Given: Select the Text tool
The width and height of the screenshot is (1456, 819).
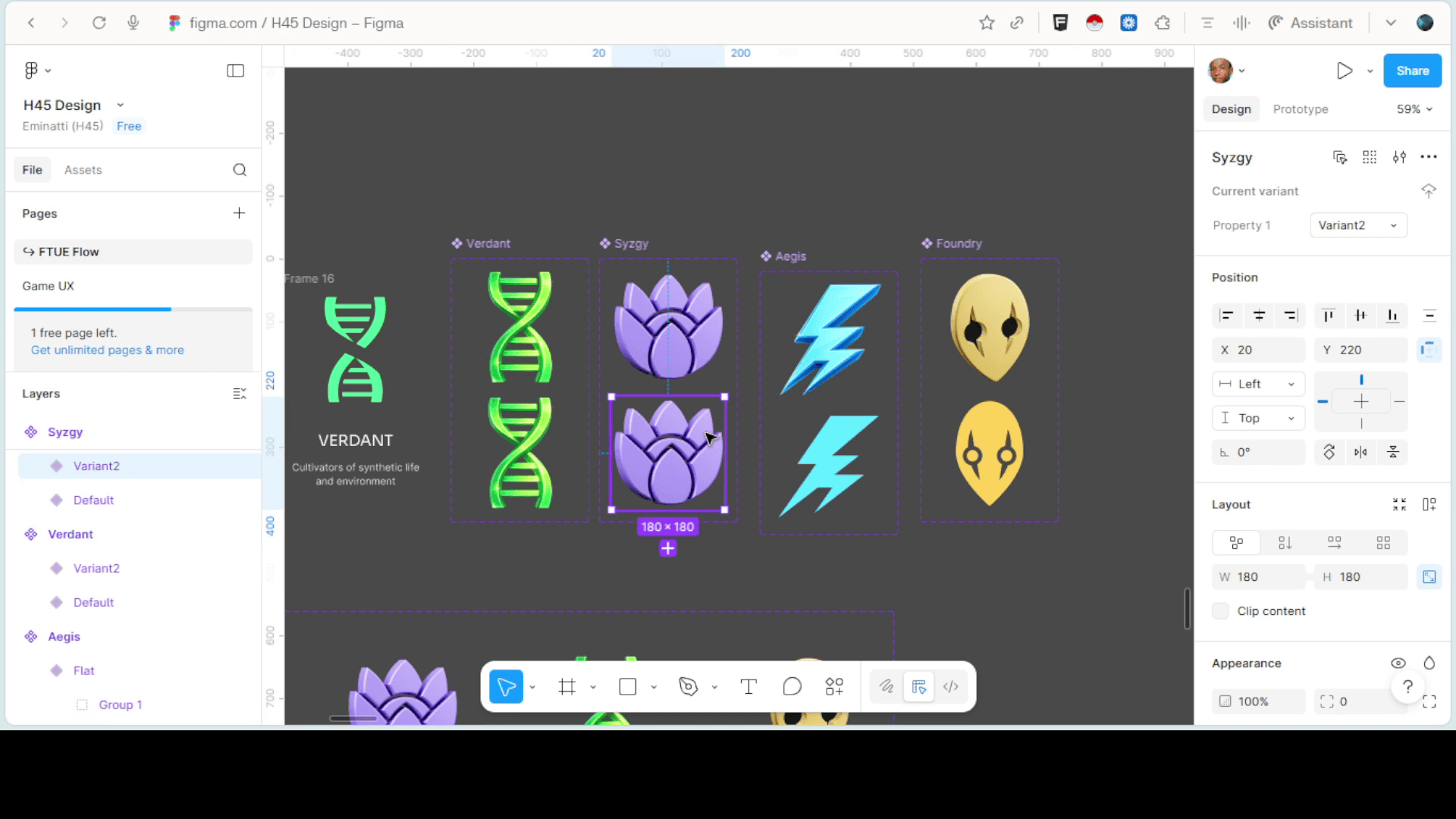Looking at the screenshot, I should (x=748, y=687).
